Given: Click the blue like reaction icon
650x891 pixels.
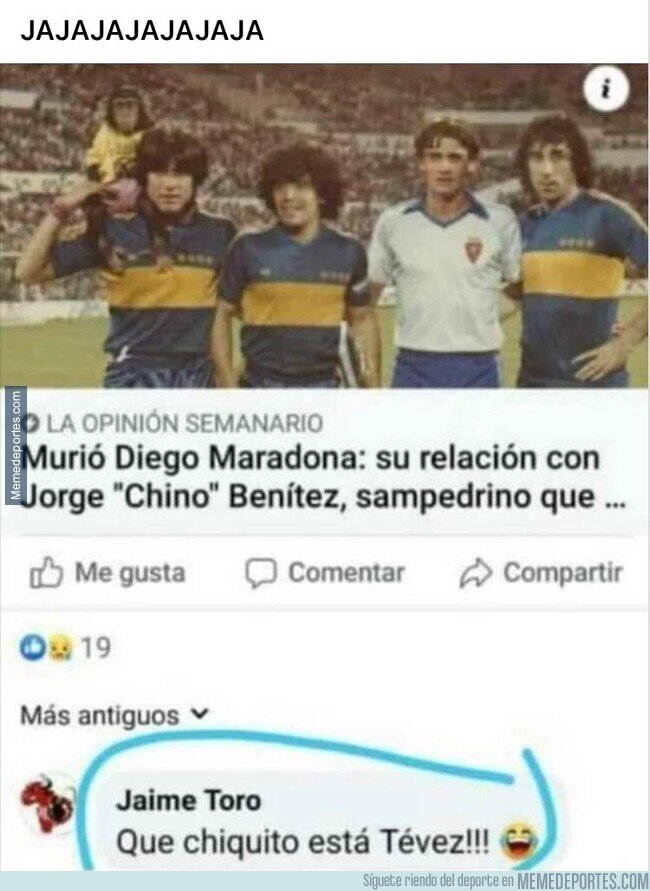Looking at the screenshot, I should click(x=32, y=647).
